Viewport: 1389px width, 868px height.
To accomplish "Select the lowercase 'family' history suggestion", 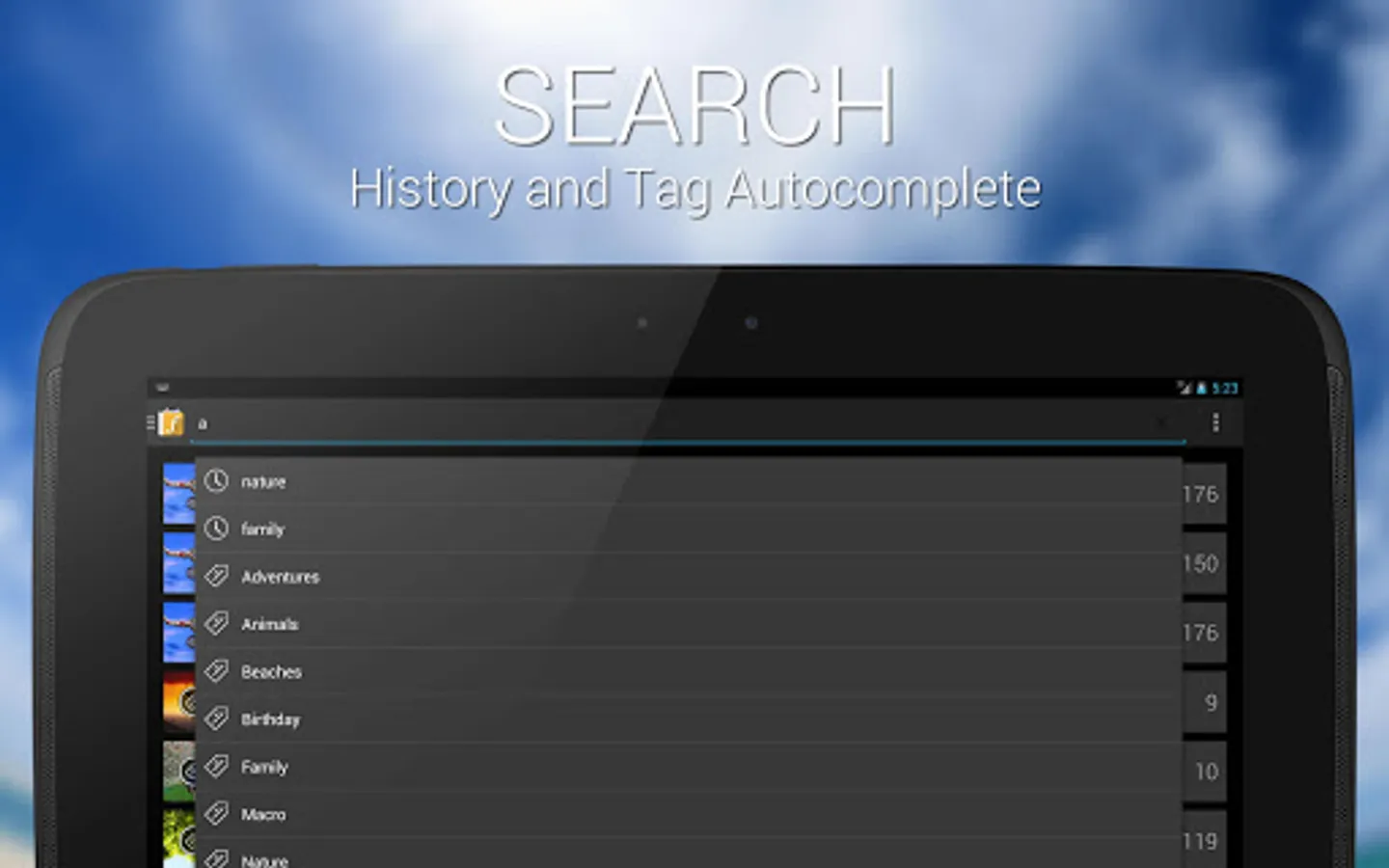I will [689, 529].
